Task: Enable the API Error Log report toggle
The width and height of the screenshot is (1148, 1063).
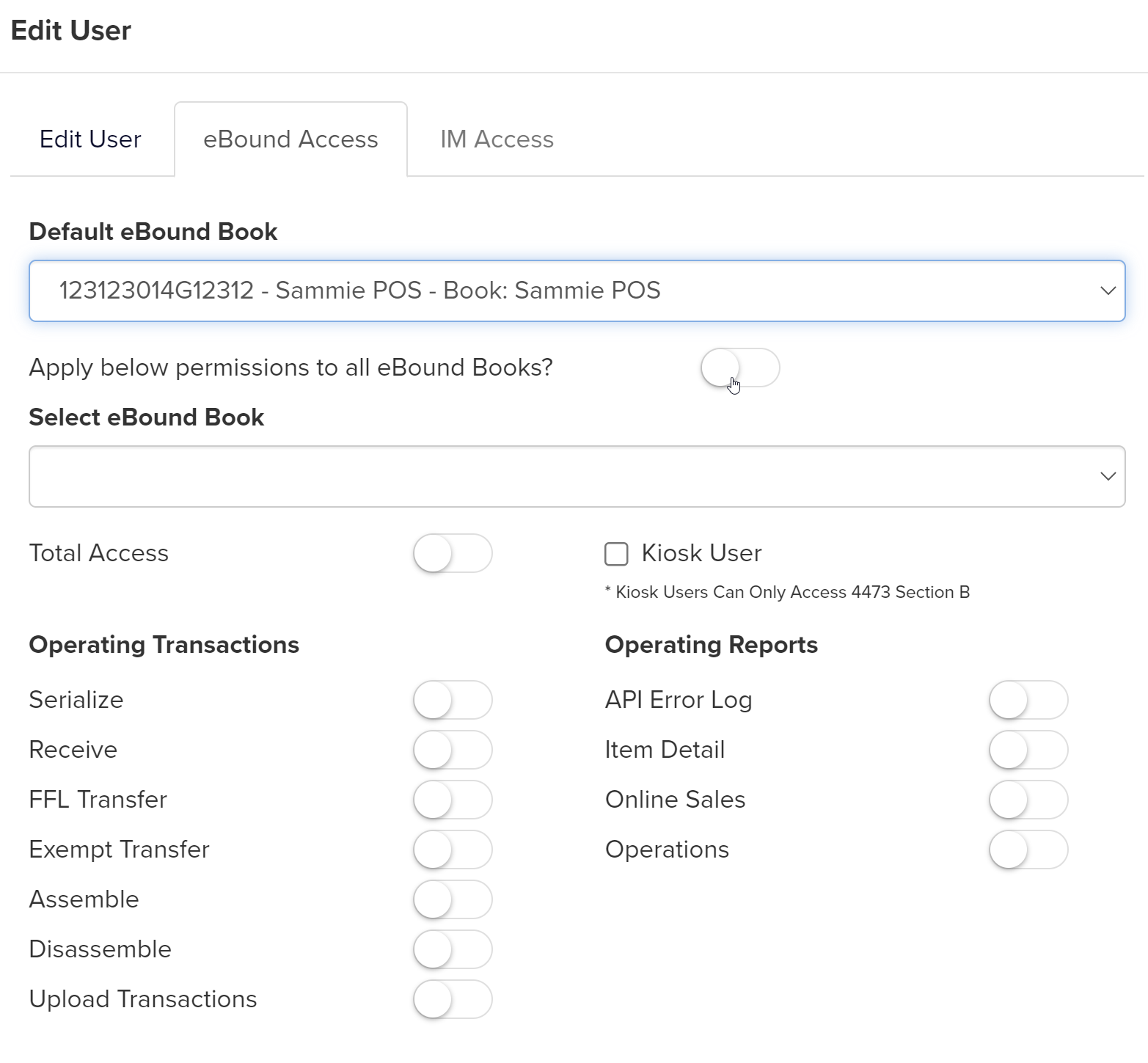Action: coord(1028,700)
